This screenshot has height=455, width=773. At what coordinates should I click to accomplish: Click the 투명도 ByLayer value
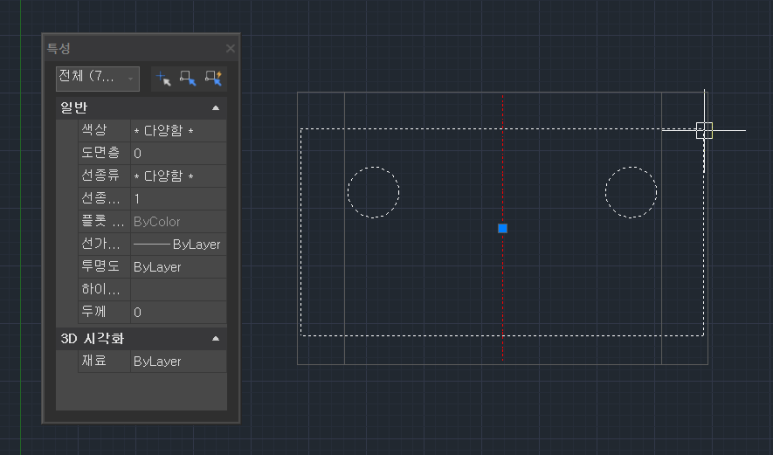pyautogui.click(x=178, y=267)
